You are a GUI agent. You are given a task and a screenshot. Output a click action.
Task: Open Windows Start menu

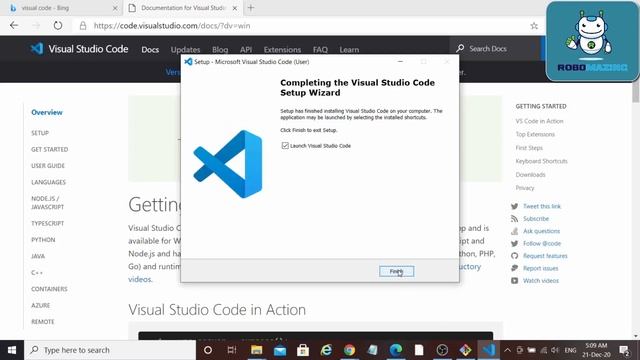12,350
